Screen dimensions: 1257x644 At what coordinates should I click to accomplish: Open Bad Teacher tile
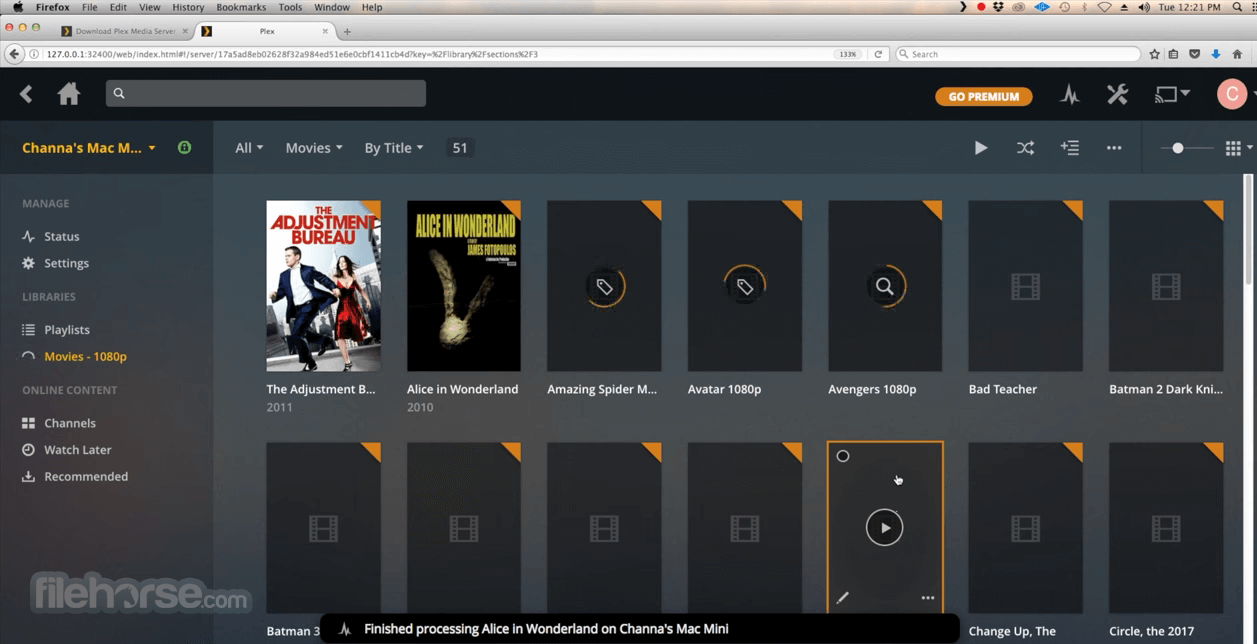[1026, 286]
